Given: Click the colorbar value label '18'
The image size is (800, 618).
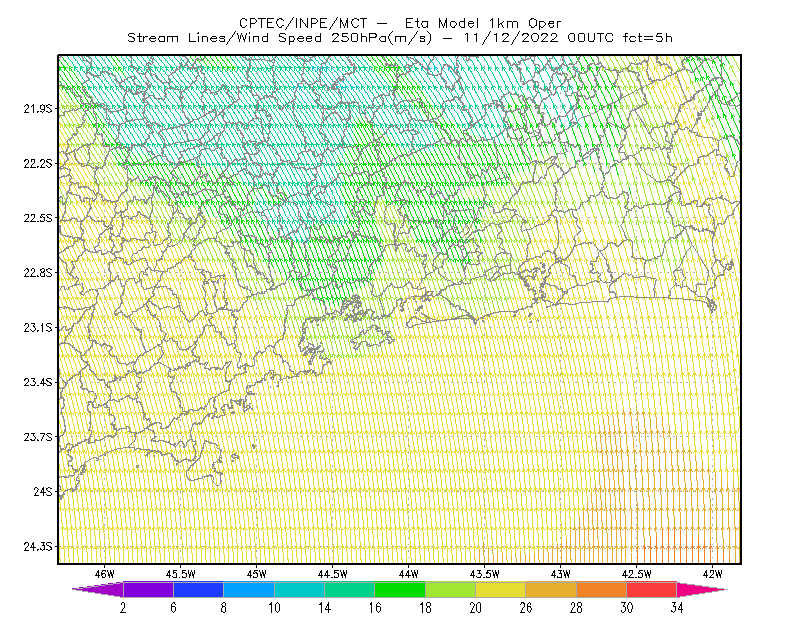Looking at the screenshot, I should coord(425,608).
